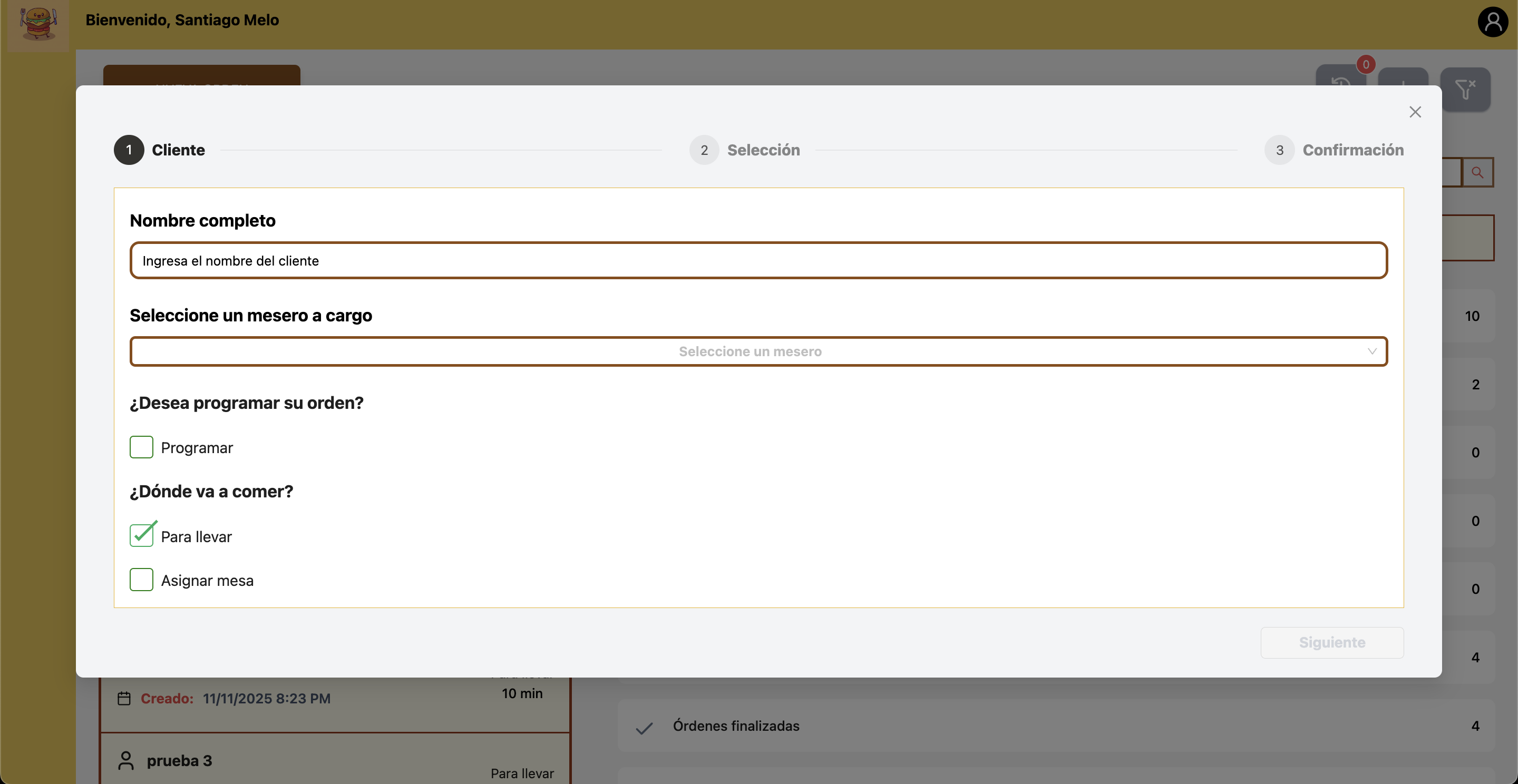Image resolution: width=1518 pixels, height=784 pixels.
Task: Open the user profile avatar icon
Action: coord(1492,22)
